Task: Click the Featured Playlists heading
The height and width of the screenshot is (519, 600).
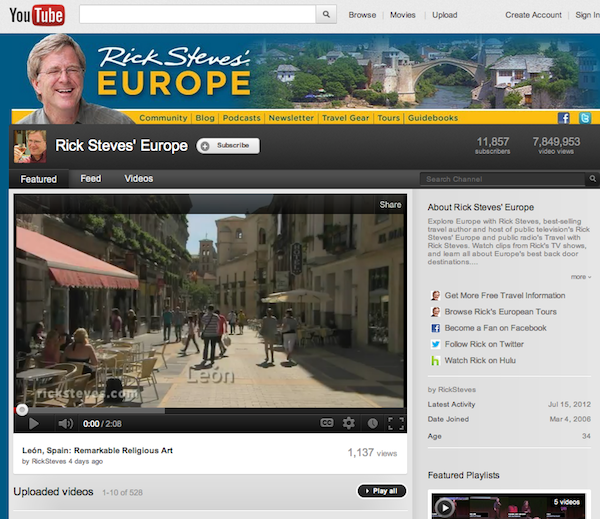Action: [463, 475]
